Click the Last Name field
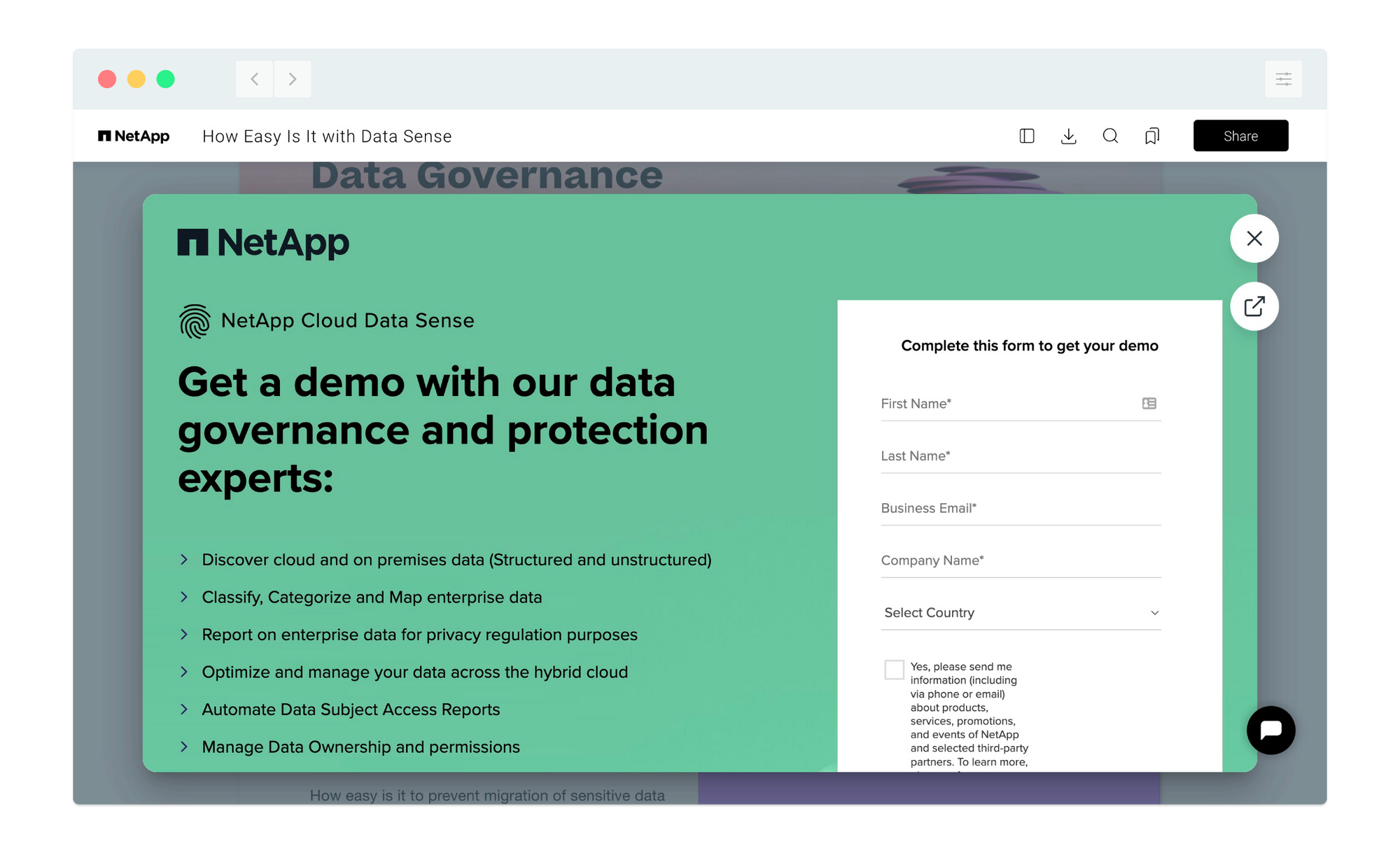Image resolution: width=1400 pixels, height=853 pixels. pyautogui.click(x=1021, y=456)
